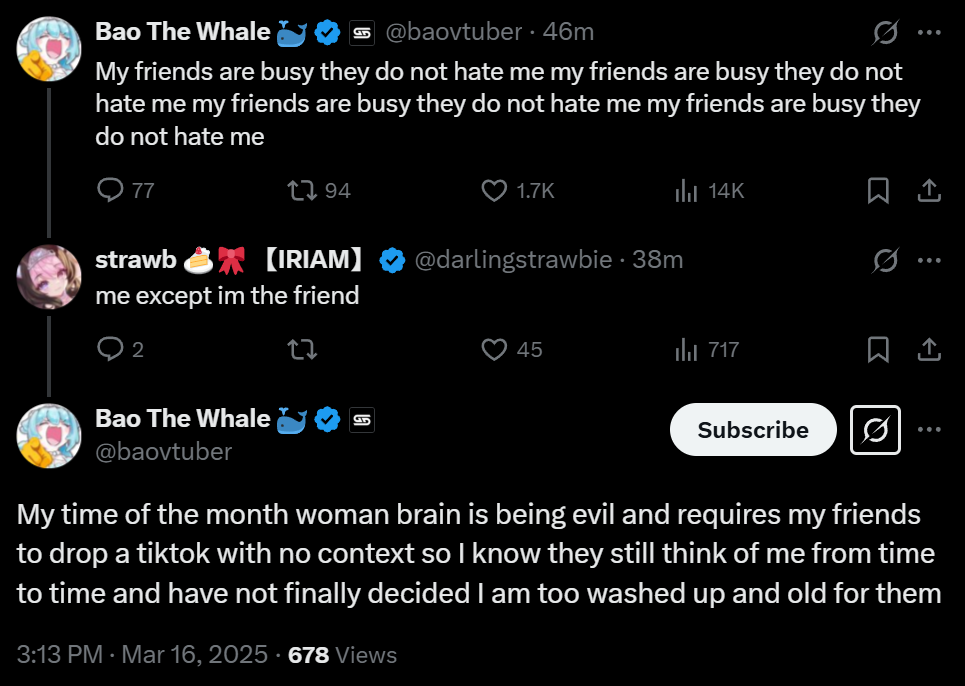
Task: Open more options on main tweet
Action: pos(929,430)
